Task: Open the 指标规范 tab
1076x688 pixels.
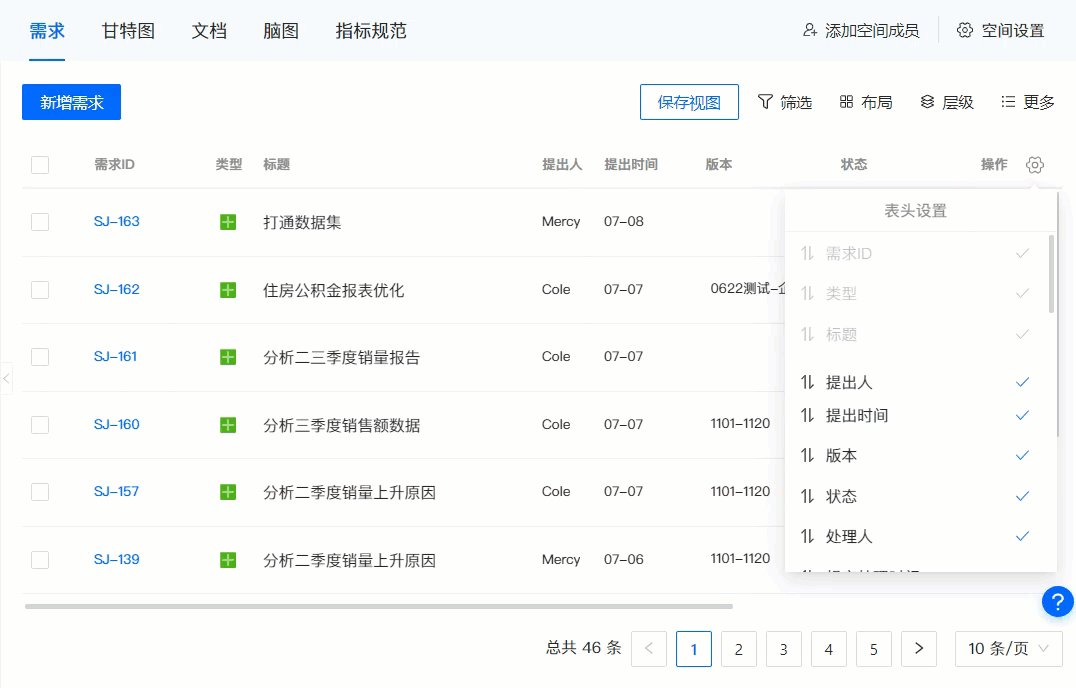Action: tap(371, 30)
